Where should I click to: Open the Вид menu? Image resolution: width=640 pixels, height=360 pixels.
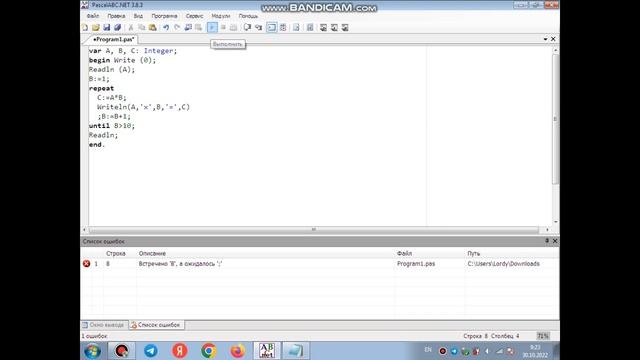click(138, 16)
